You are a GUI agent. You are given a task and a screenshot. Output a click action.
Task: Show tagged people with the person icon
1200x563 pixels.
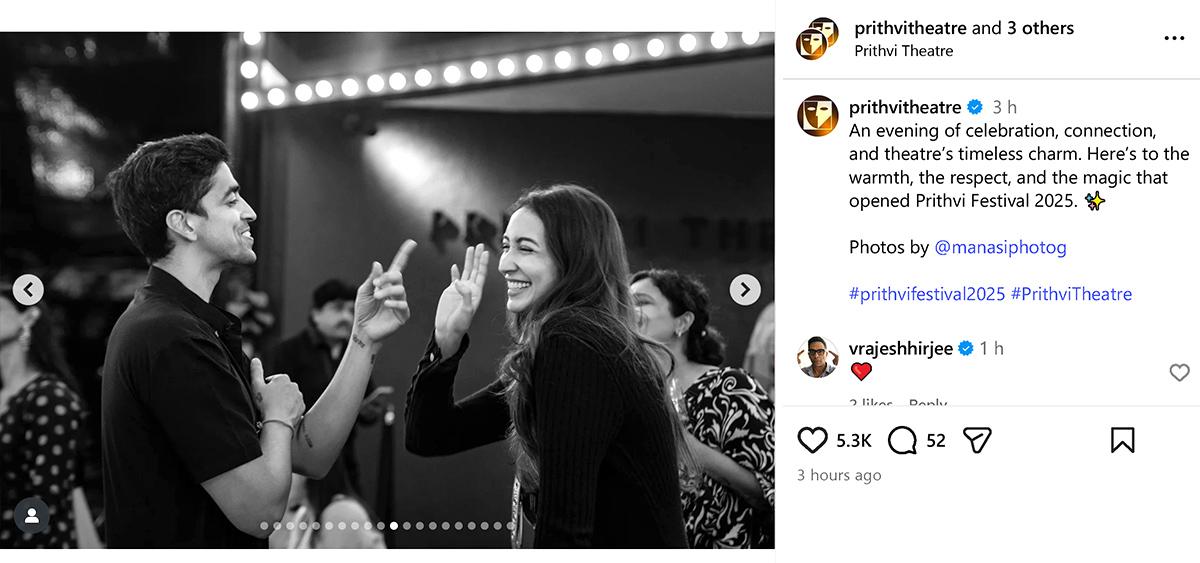click(32, 515)
